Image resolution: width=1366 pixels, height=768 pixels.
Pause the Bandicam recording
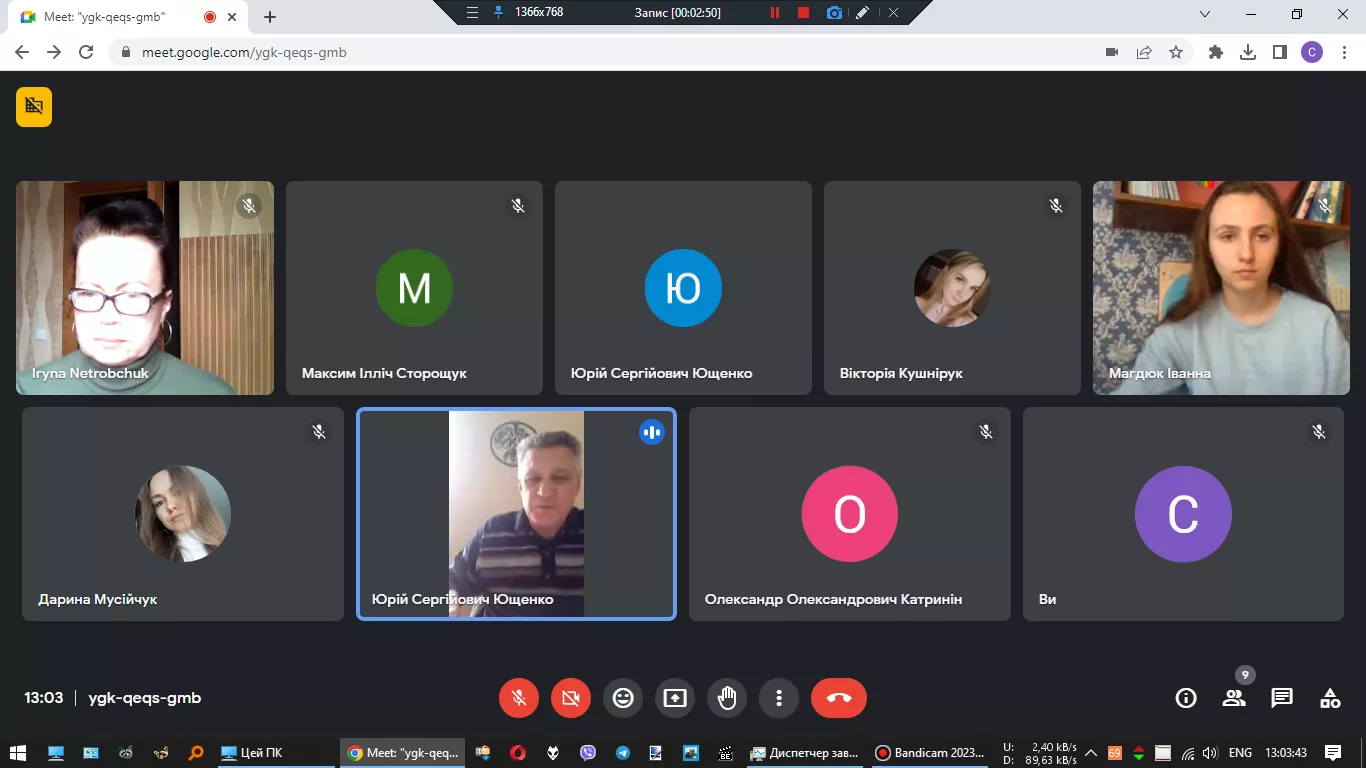[x=774, y=13]
